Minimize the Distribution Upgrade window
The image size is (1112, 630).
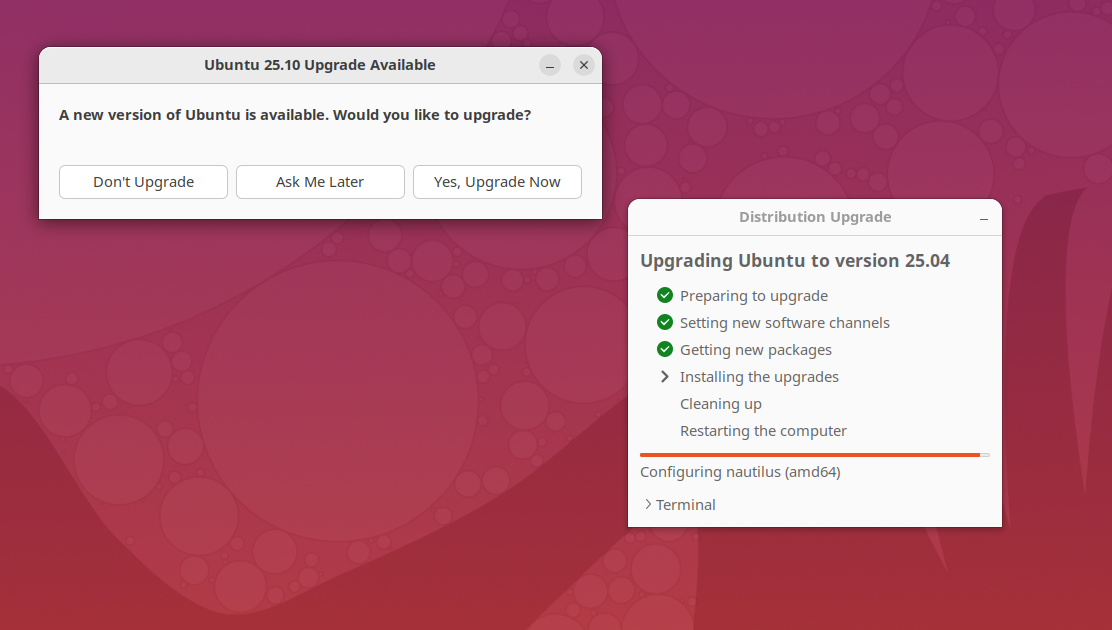pyautogui.click(x=984, y=218)
